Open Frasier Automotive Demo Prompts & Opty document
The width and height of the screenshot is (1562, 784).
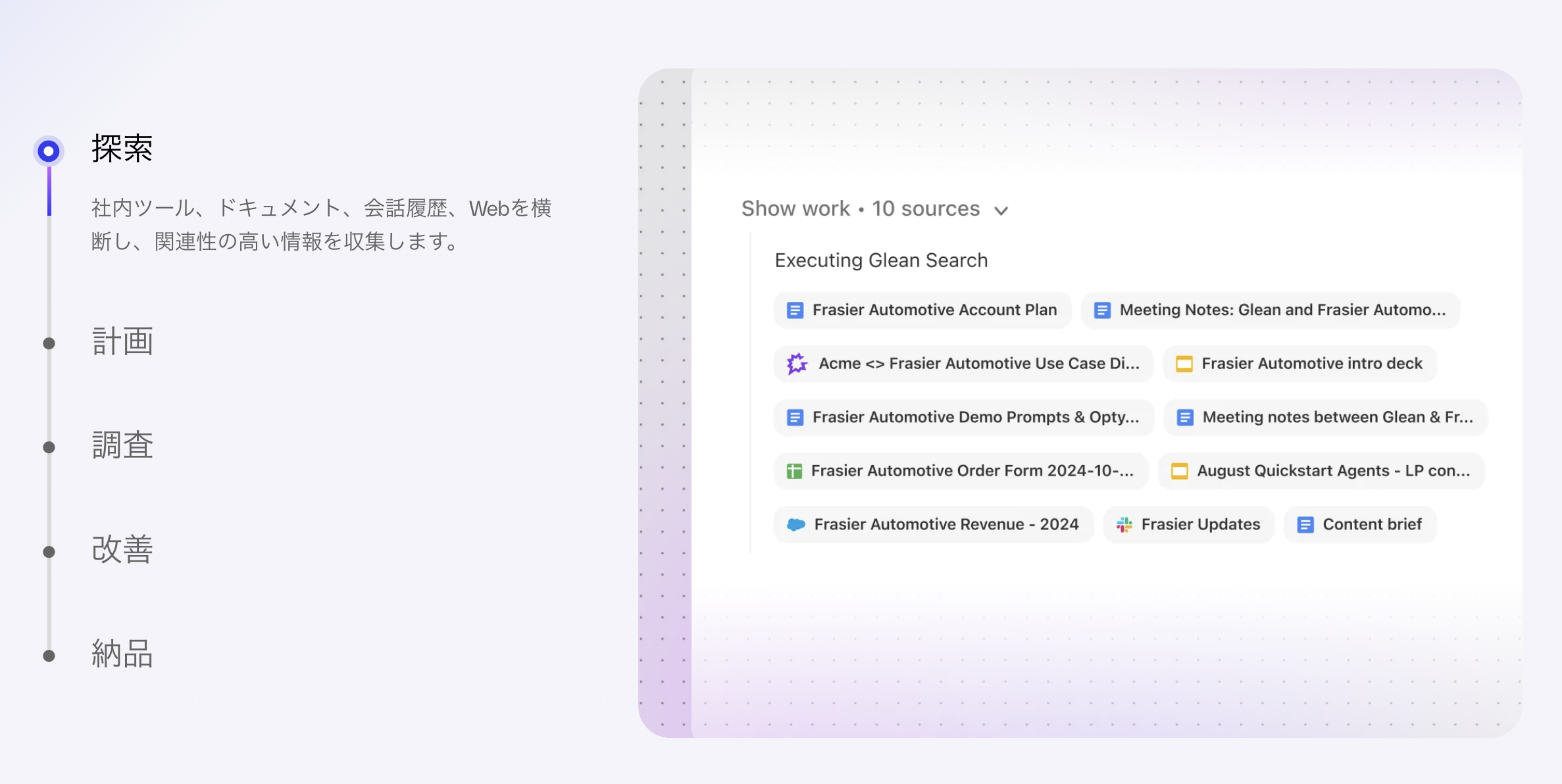point(962,417)
